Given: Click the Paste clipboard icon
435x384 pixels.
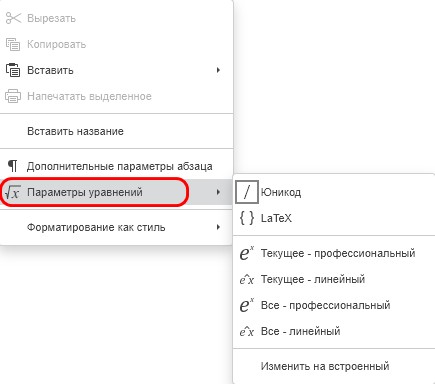Looking at the screenshot, I should click(x=13, y=70).
